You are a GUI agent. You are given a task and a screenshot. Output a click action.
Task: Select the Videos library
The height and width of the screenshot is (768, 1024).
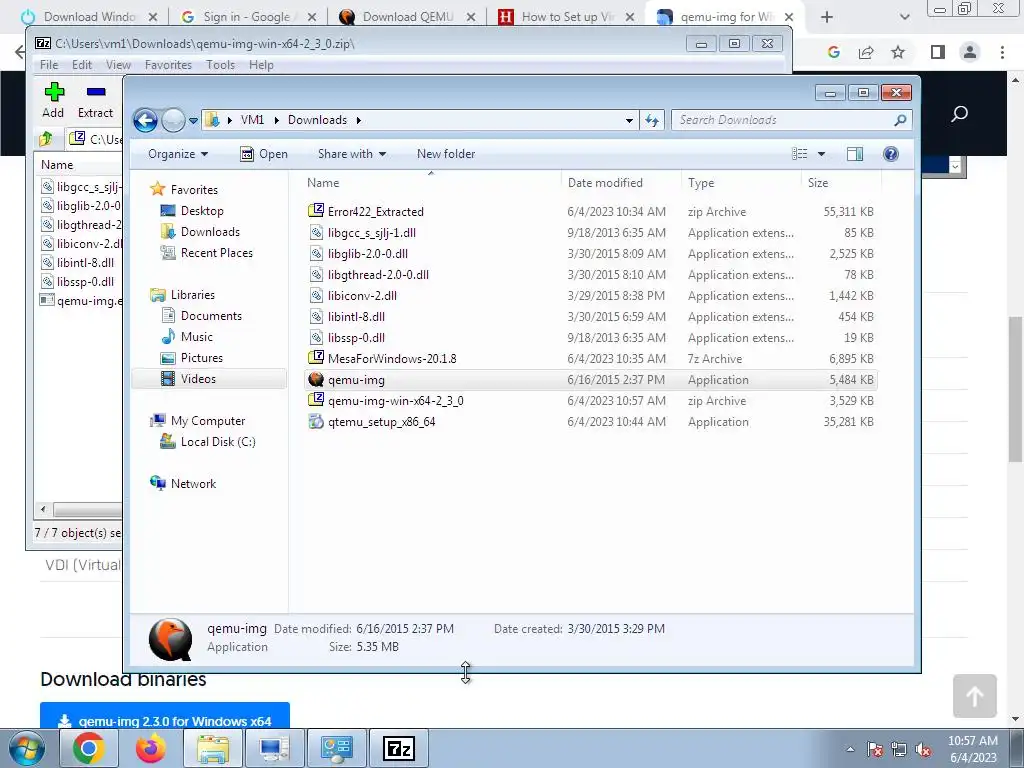pos(198,379)
